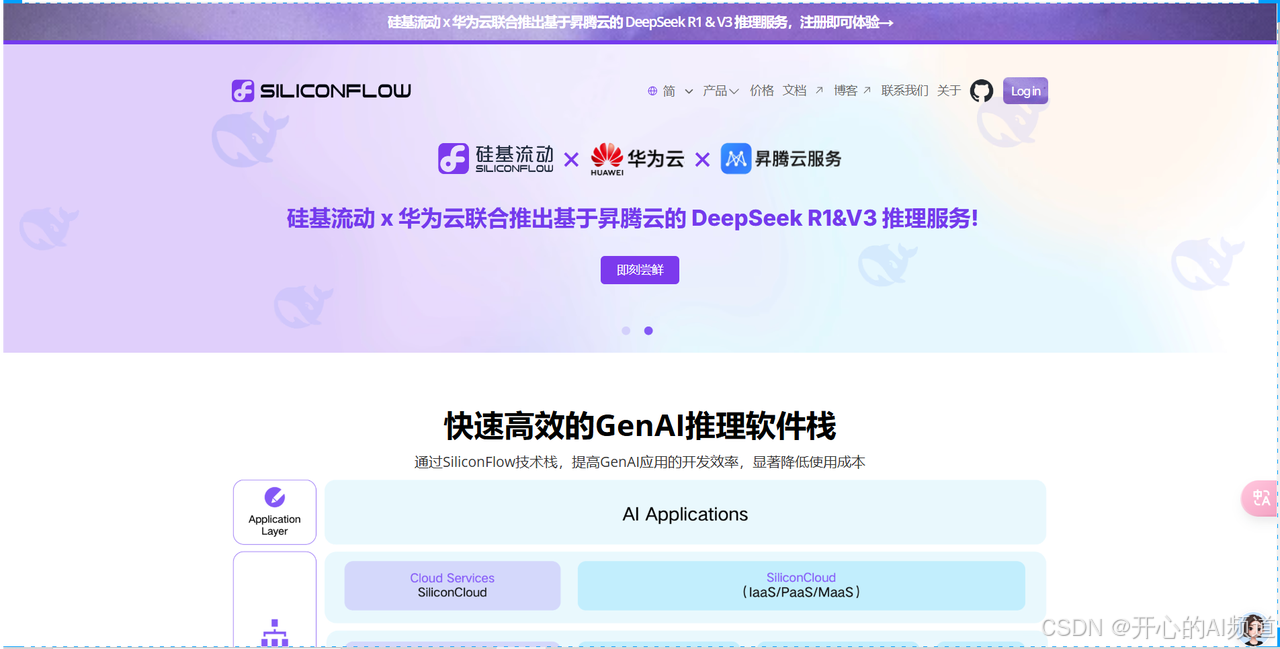Click the globe language icon

point(653,91)
